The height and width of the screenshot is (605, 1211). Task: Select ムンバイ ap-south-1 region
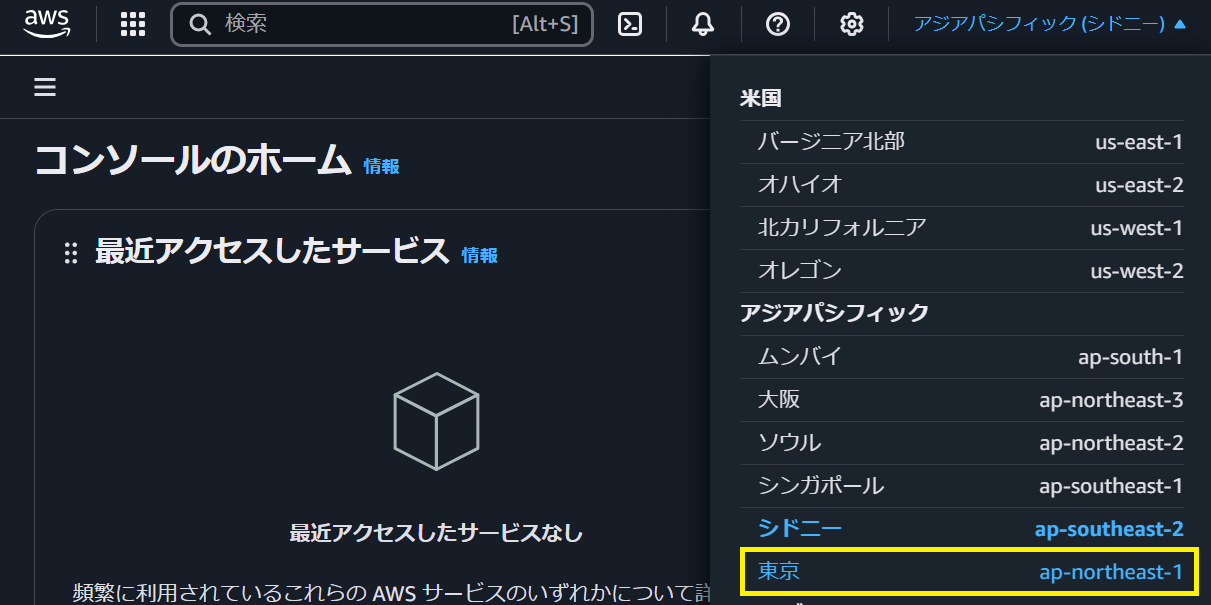[x=962, y=357]
